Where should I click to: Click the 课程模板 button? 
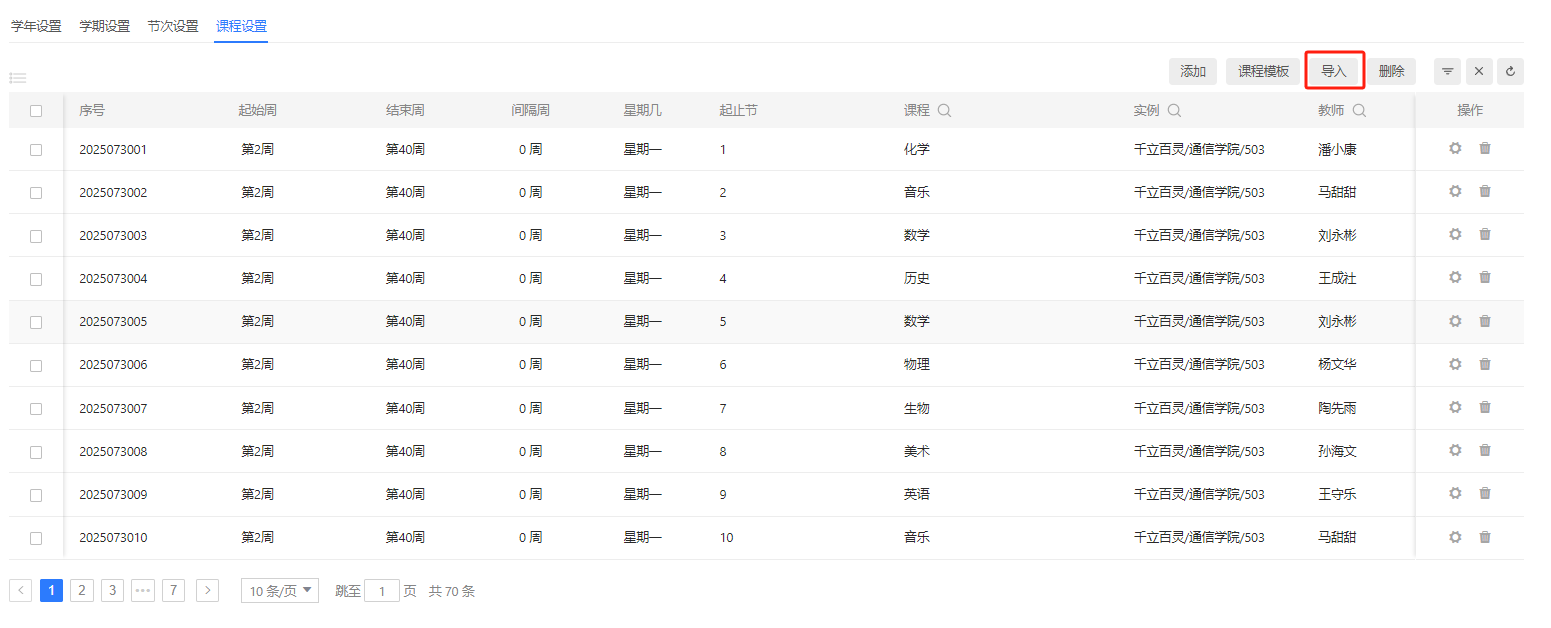click(1263, 71)
